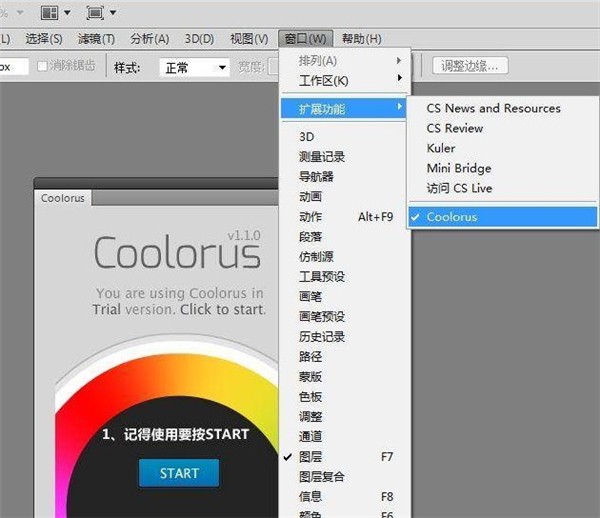Screen dimensions: 600x518
Task: Toggle the 消除锯齿 checkbox
Action: [42, 66]
